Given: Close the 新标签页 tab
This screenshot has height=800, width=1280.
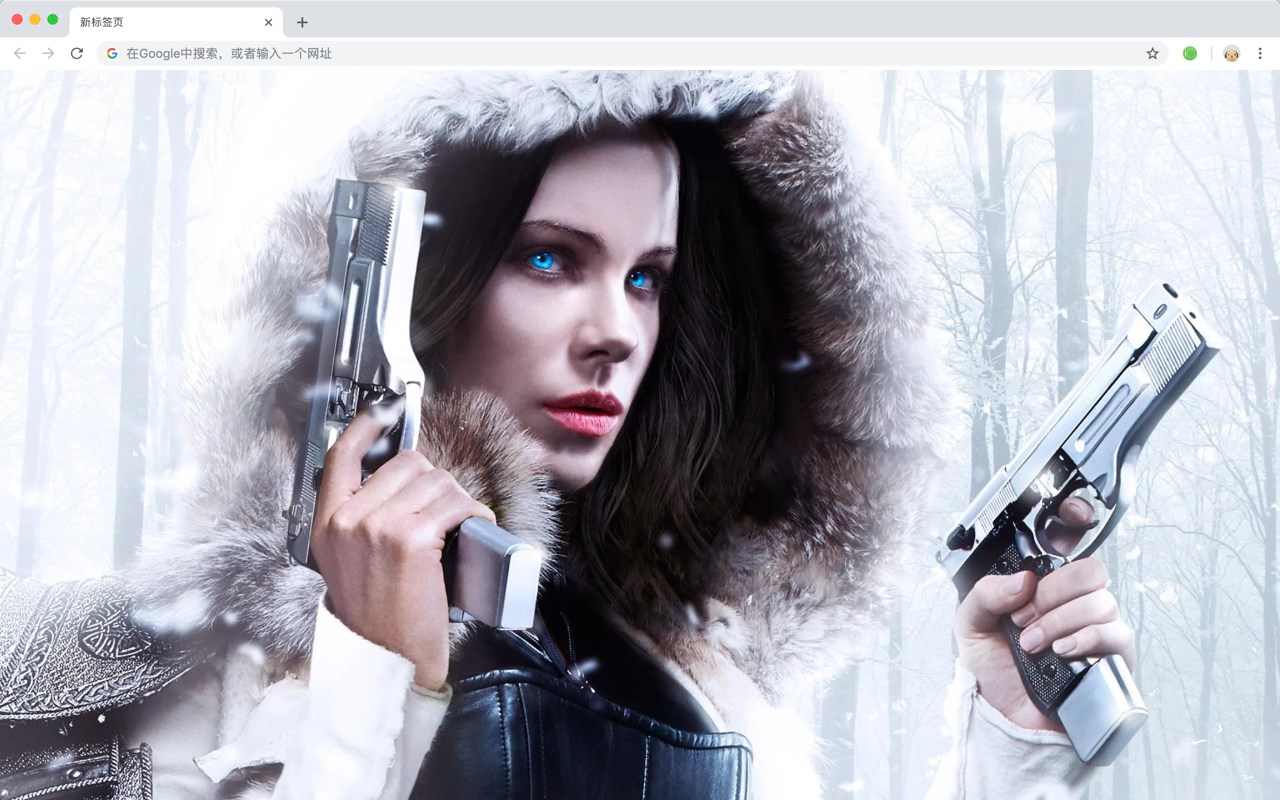Looking at the screenshot, I should coord(268,22).
